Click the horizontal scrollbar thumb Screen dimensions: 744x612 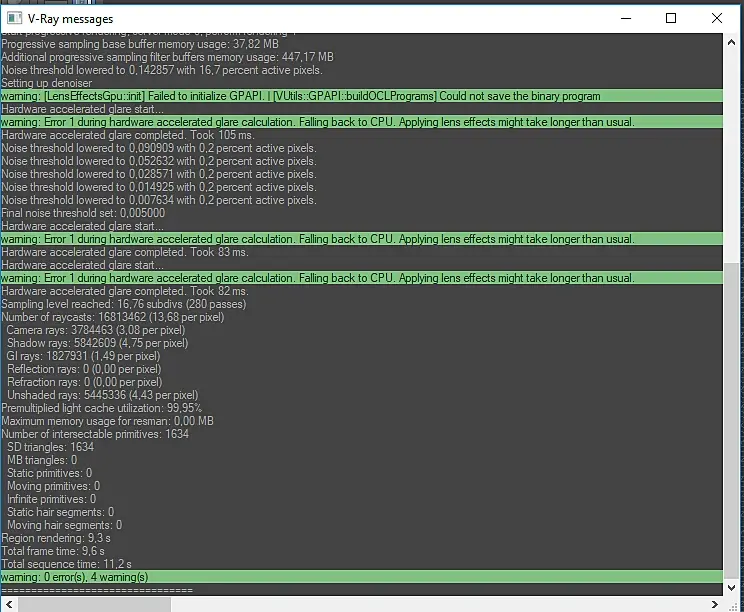click(x=94, y=604)
